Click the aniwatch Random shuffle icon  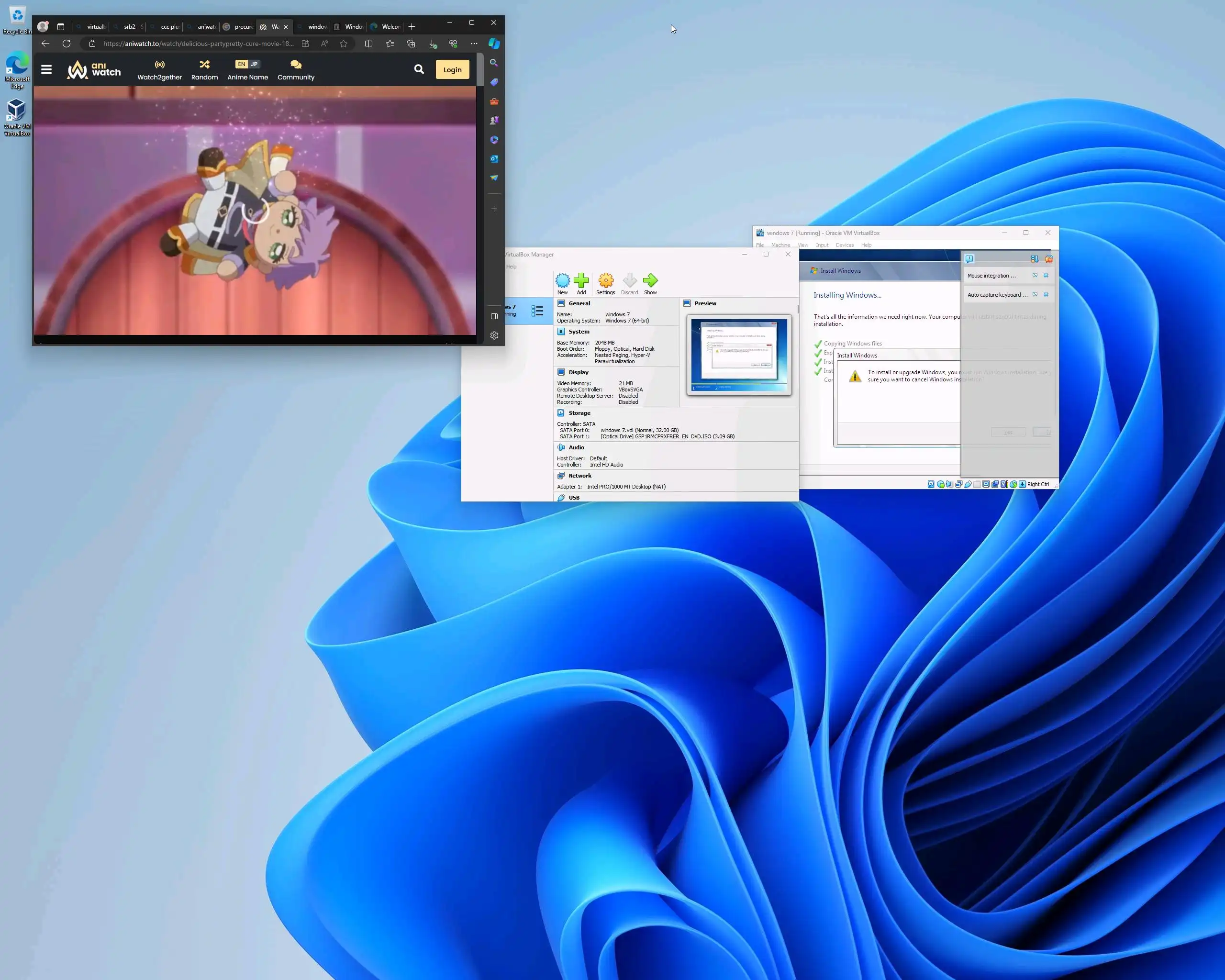(204, 65)
